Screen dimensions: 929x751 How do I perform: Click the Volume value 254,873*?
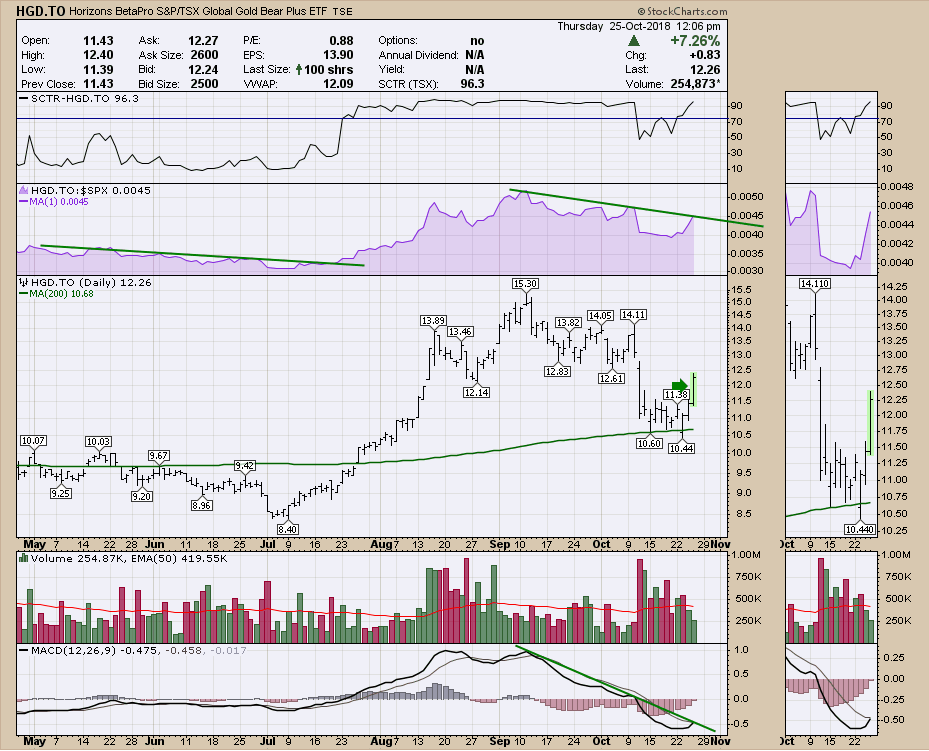coord(696,84)
